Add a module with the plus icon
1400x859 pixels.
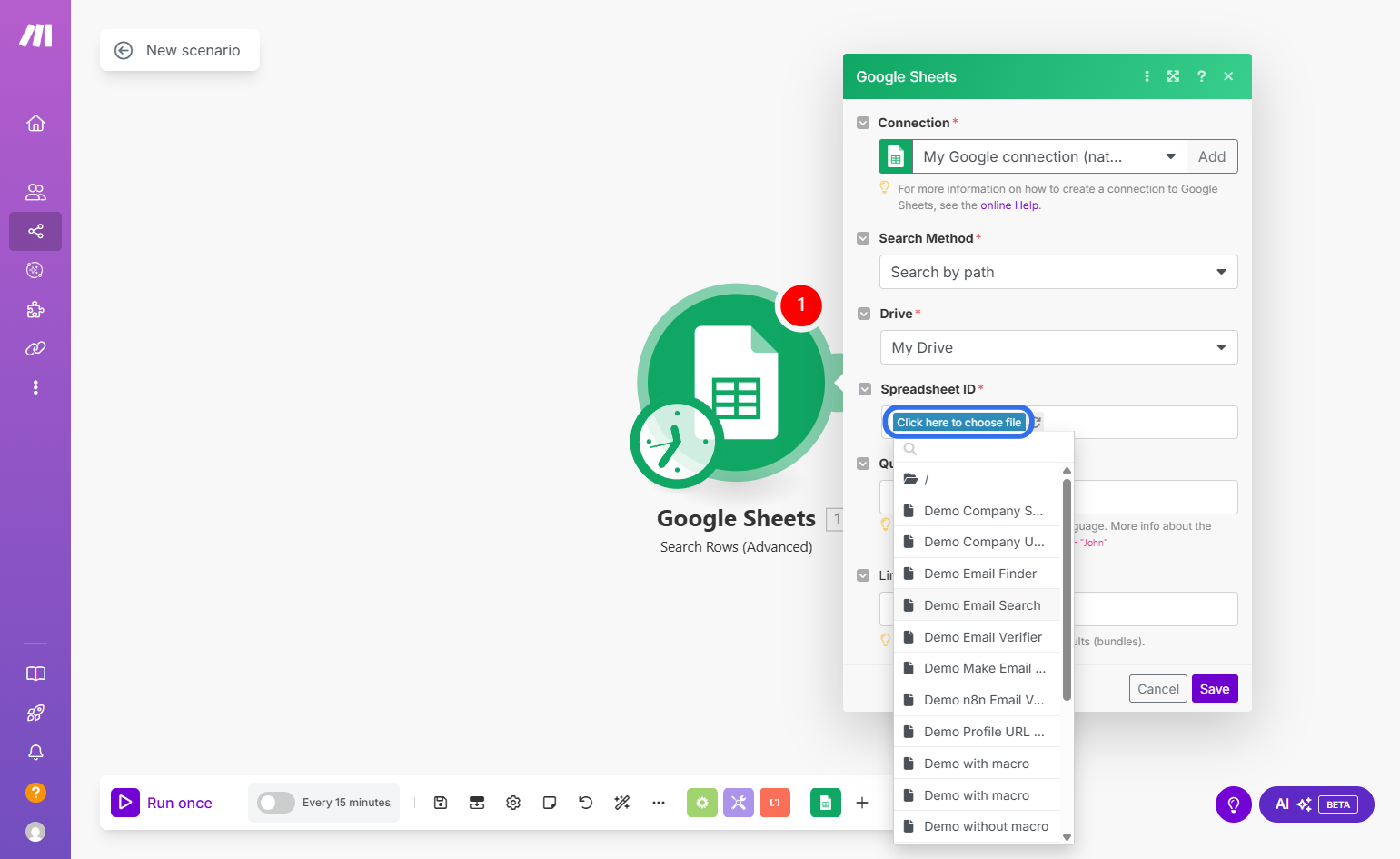coord(862,803)
